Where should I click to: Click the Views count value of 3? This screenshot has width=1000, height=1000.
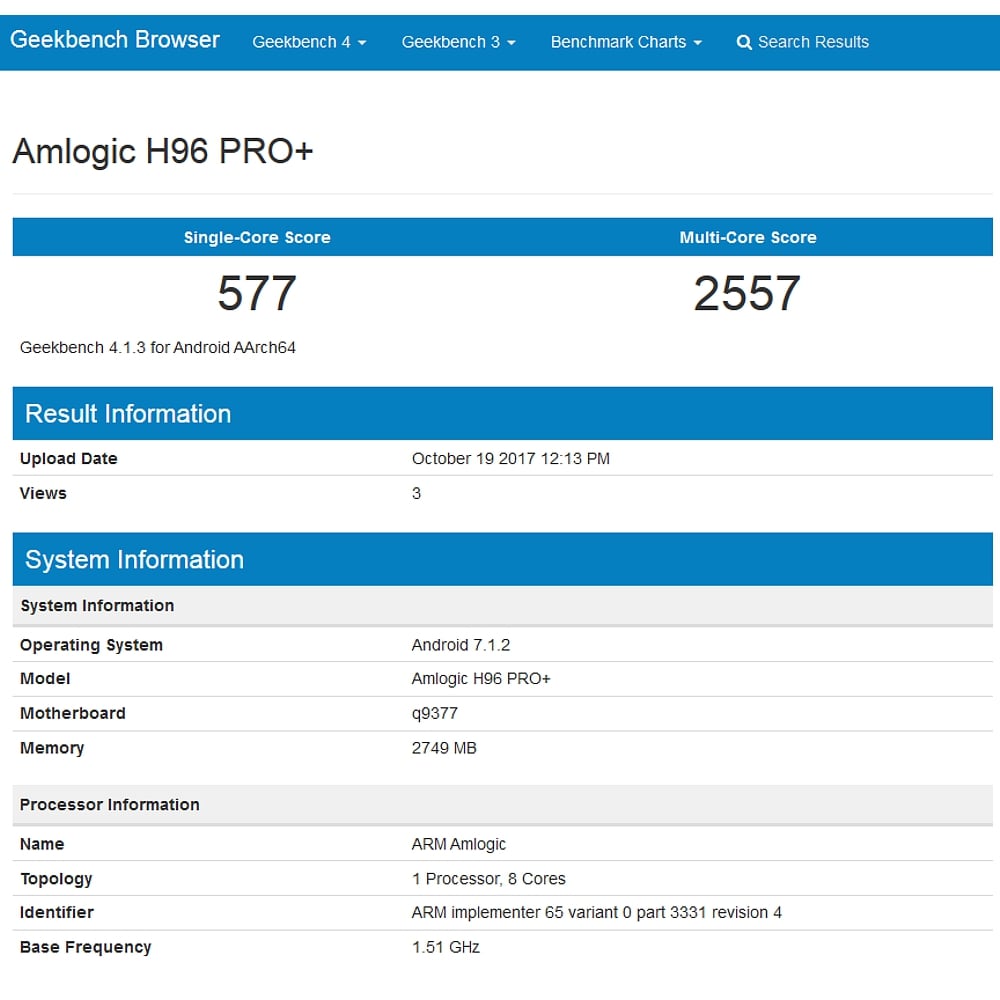click(416, 493)
